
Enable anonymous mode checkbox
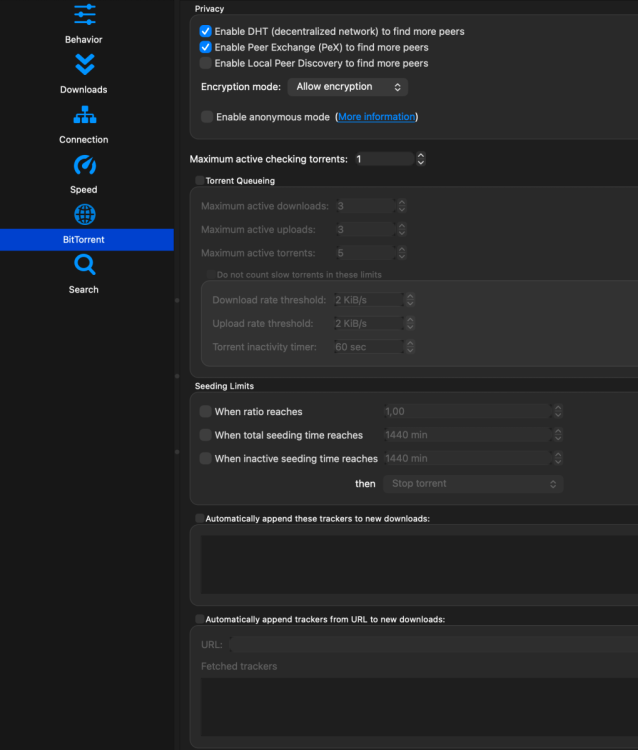[x=207, y=117]
